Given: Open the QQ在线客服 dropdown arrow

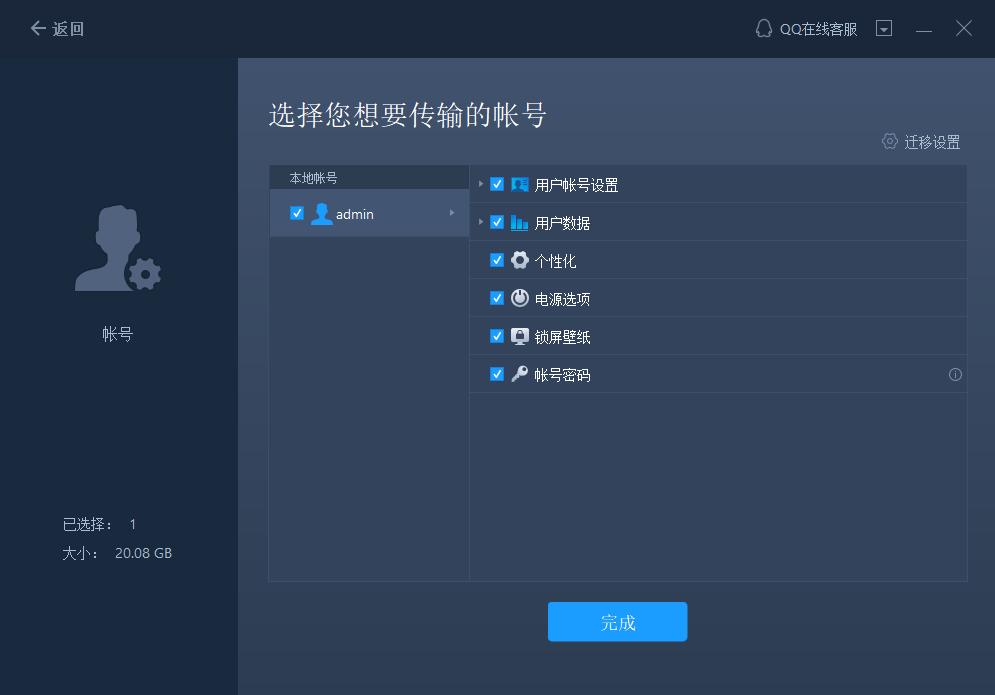Looking at the screenshot, I should tap(884, 28).
